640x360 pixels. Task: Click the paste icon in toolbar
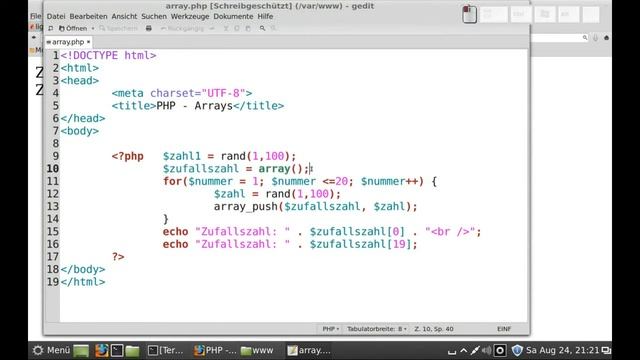pyautogui.click(x=248, y=29)
